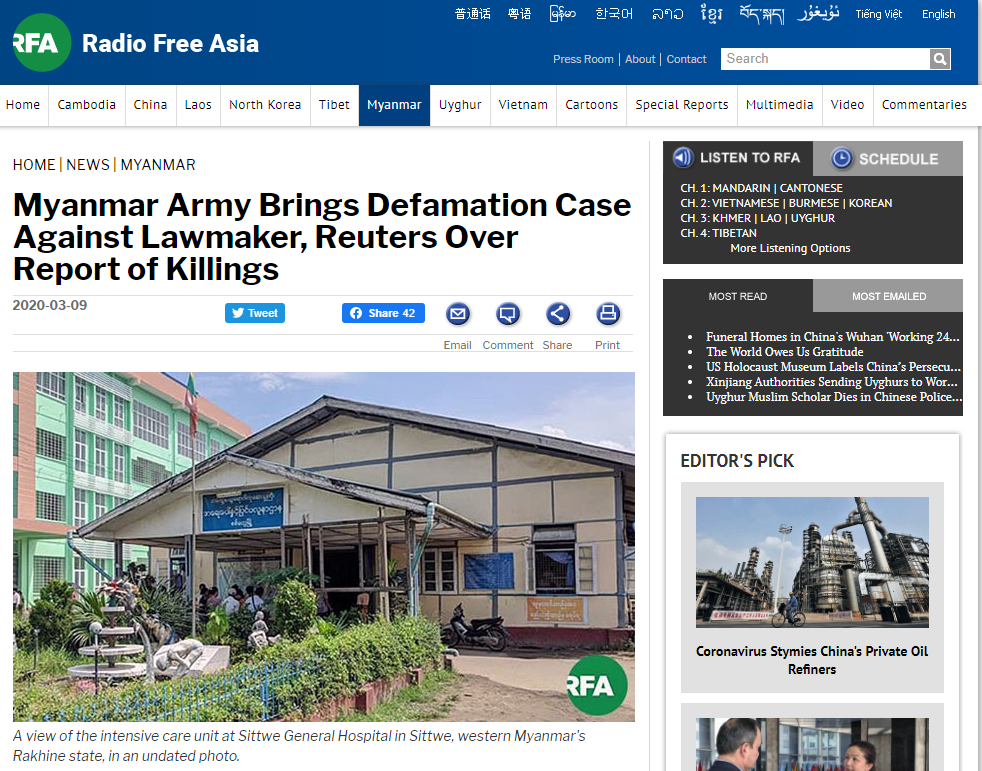Switch to Burmese language link
The width and height of the screenshot is (982, 771).
click(x=562, y=14)
